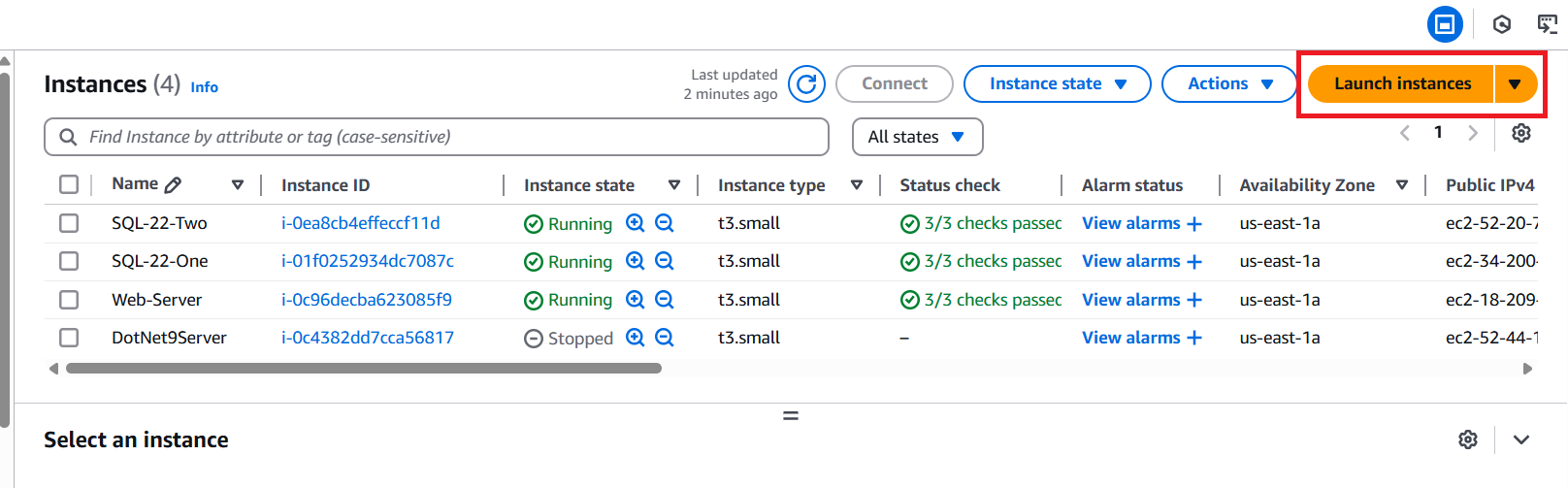Open the Info link beside Instances
The image size is (1568, 488).
click(204, 87)
